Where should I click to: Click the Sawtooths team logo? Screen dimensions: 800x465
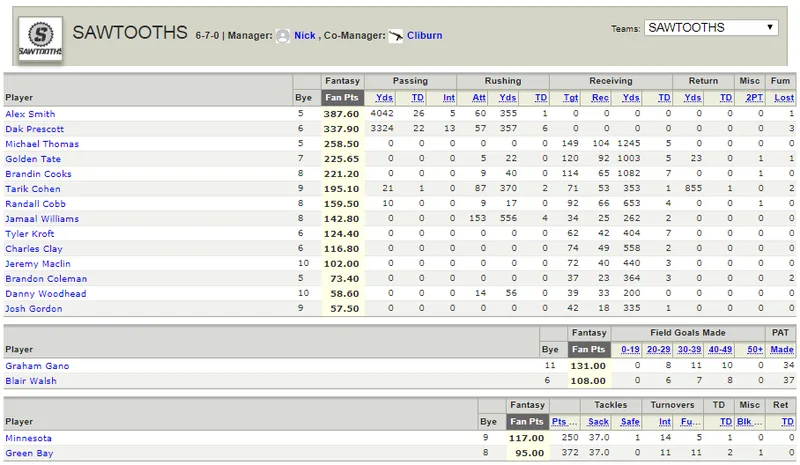[40, 38]
